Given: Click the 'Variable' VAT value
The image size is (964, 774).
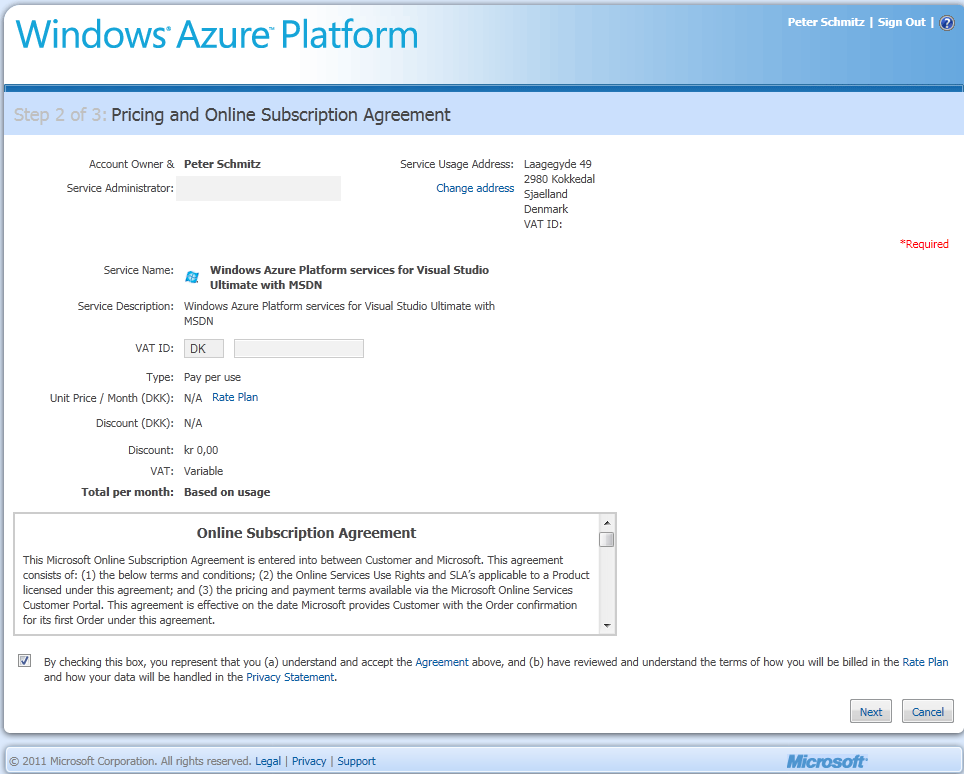Looking at the screenshot, I should click(x=203, y=471).
